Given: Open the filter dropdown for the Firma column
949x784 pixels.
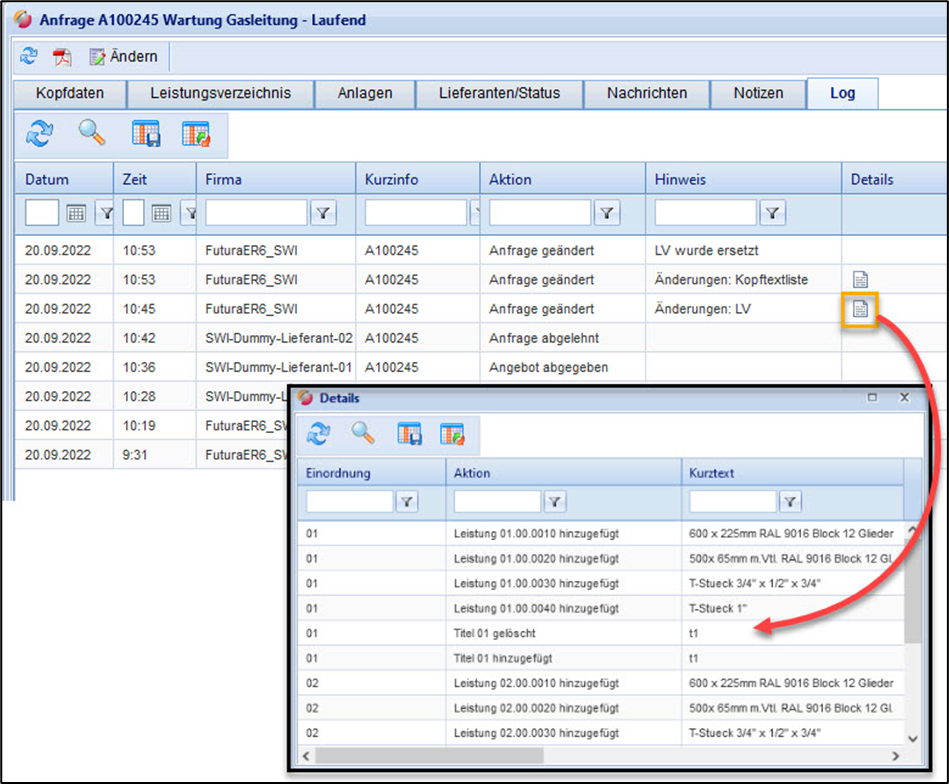Looking at the screenshot, I should 323,212.
